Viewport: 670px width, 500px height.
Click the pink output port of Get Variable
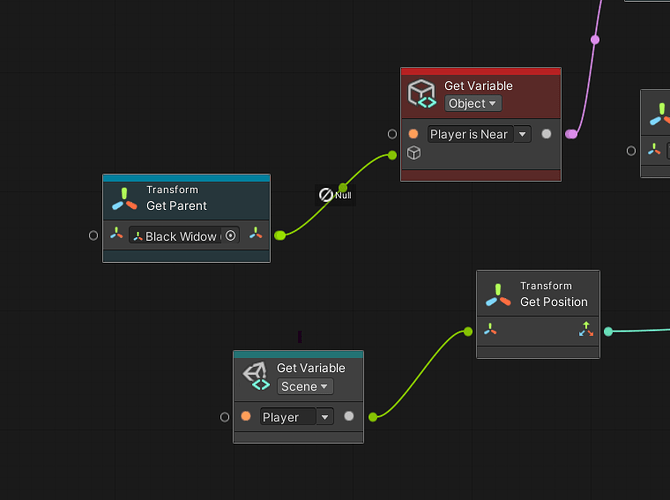tap(571, 134)
